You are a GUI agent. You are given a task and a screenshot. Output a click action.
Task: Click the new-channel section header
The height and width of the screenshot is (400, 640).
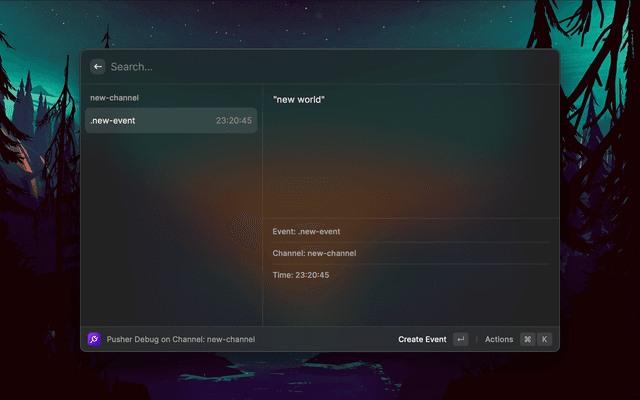point(115,98)
